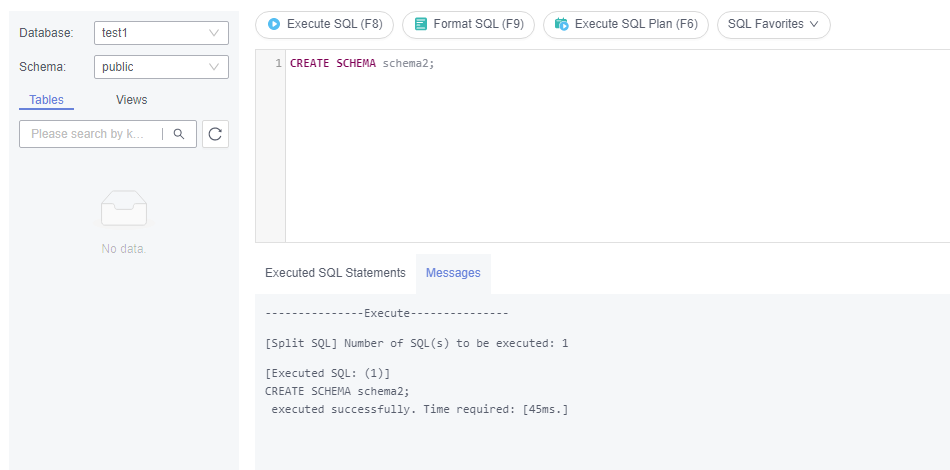Click the Execute SQL Plan (F6) button
The height and width of the screenshot is (470, 950).
626,25
